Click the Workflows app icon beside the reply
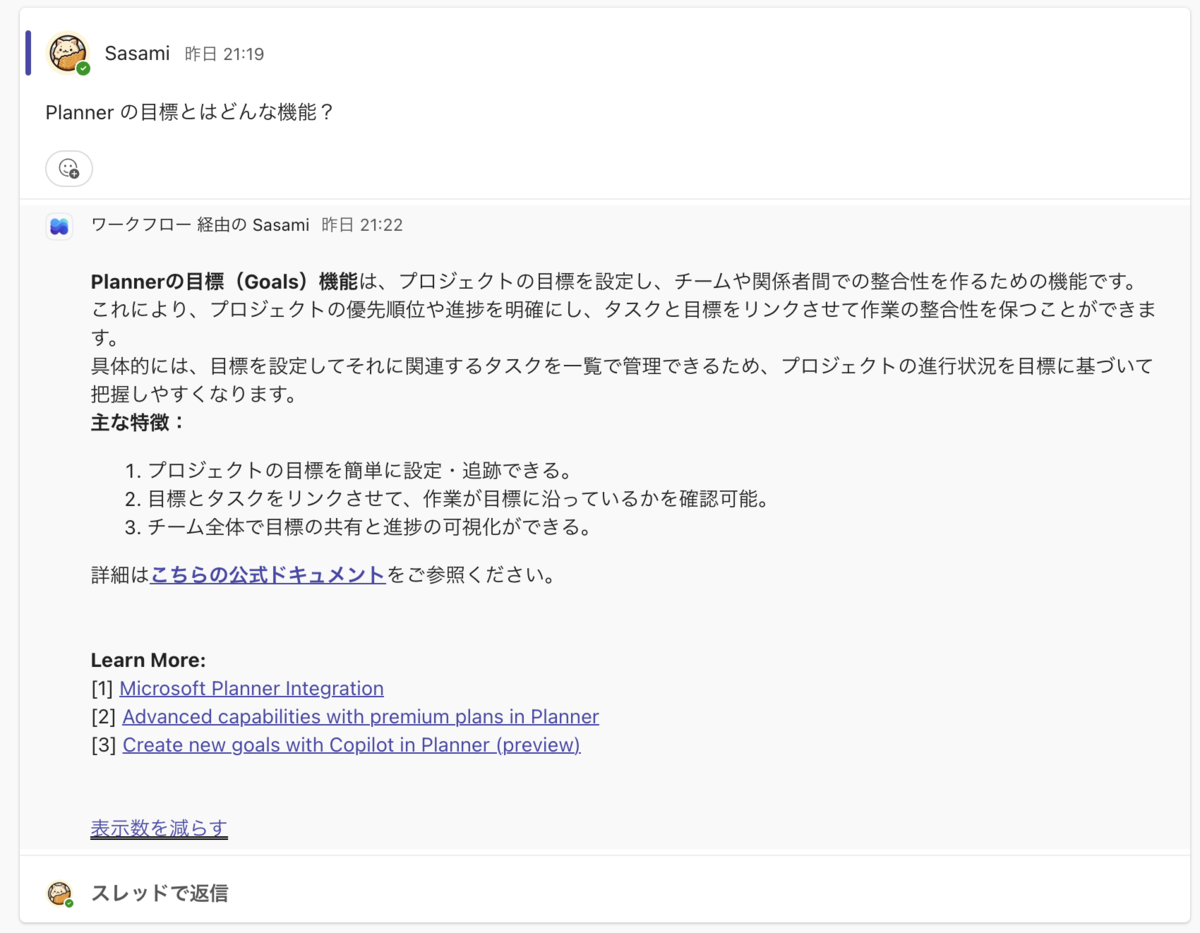 tap(59, 226)
